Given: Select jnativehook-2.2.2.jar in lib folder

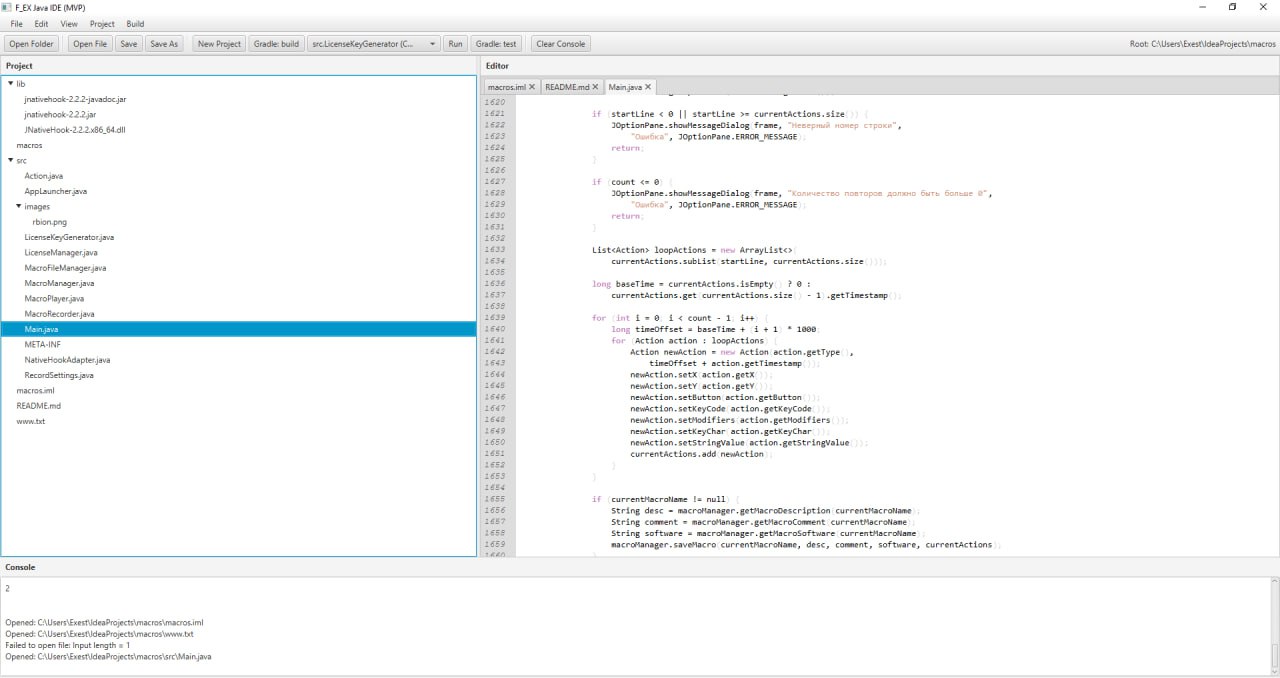Looking at the screenshot, I should pyautogui.click(x=60, y=115).
